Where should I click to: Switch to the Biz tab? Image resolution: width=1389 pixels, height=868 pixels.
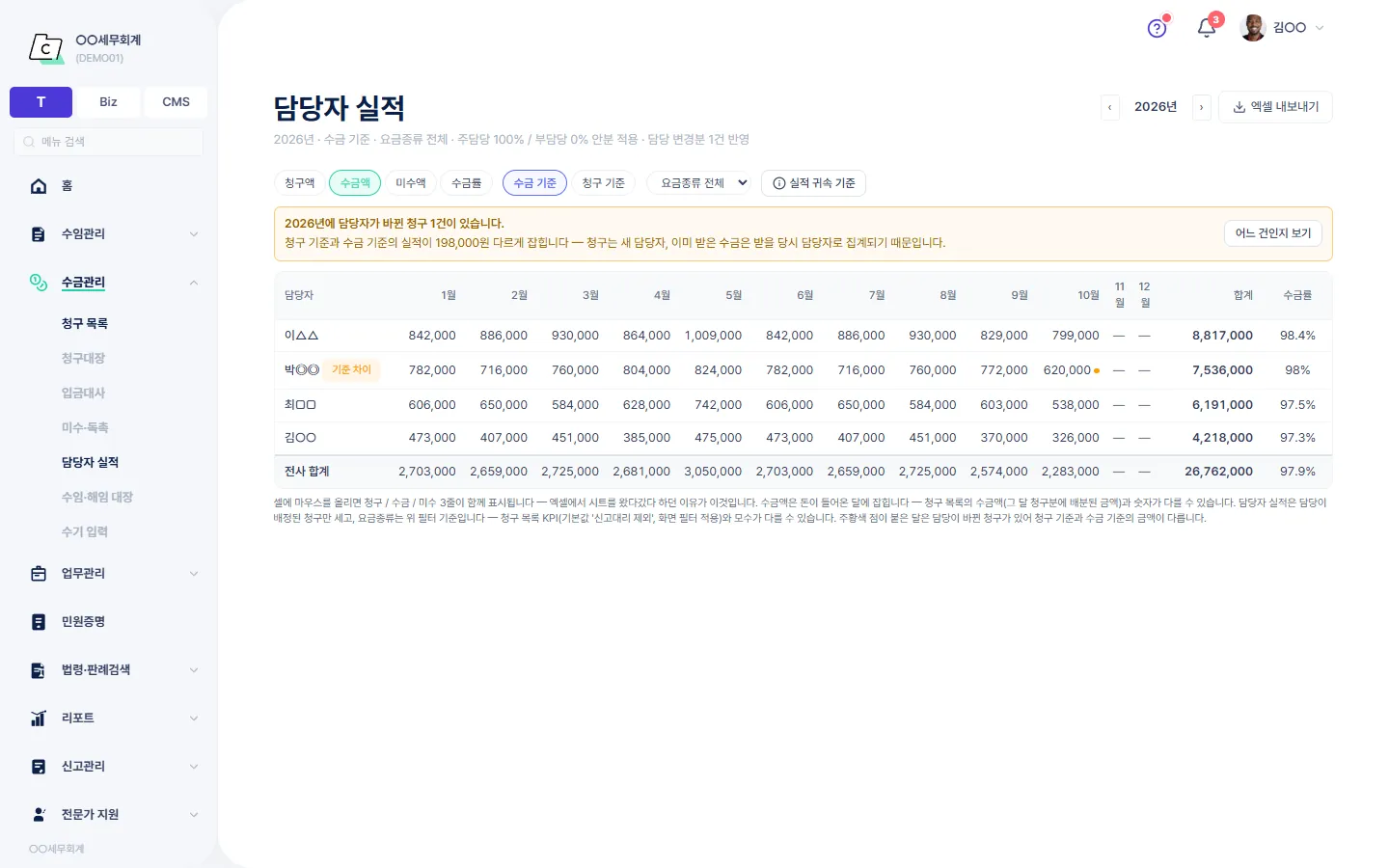[x=108, y=102]
